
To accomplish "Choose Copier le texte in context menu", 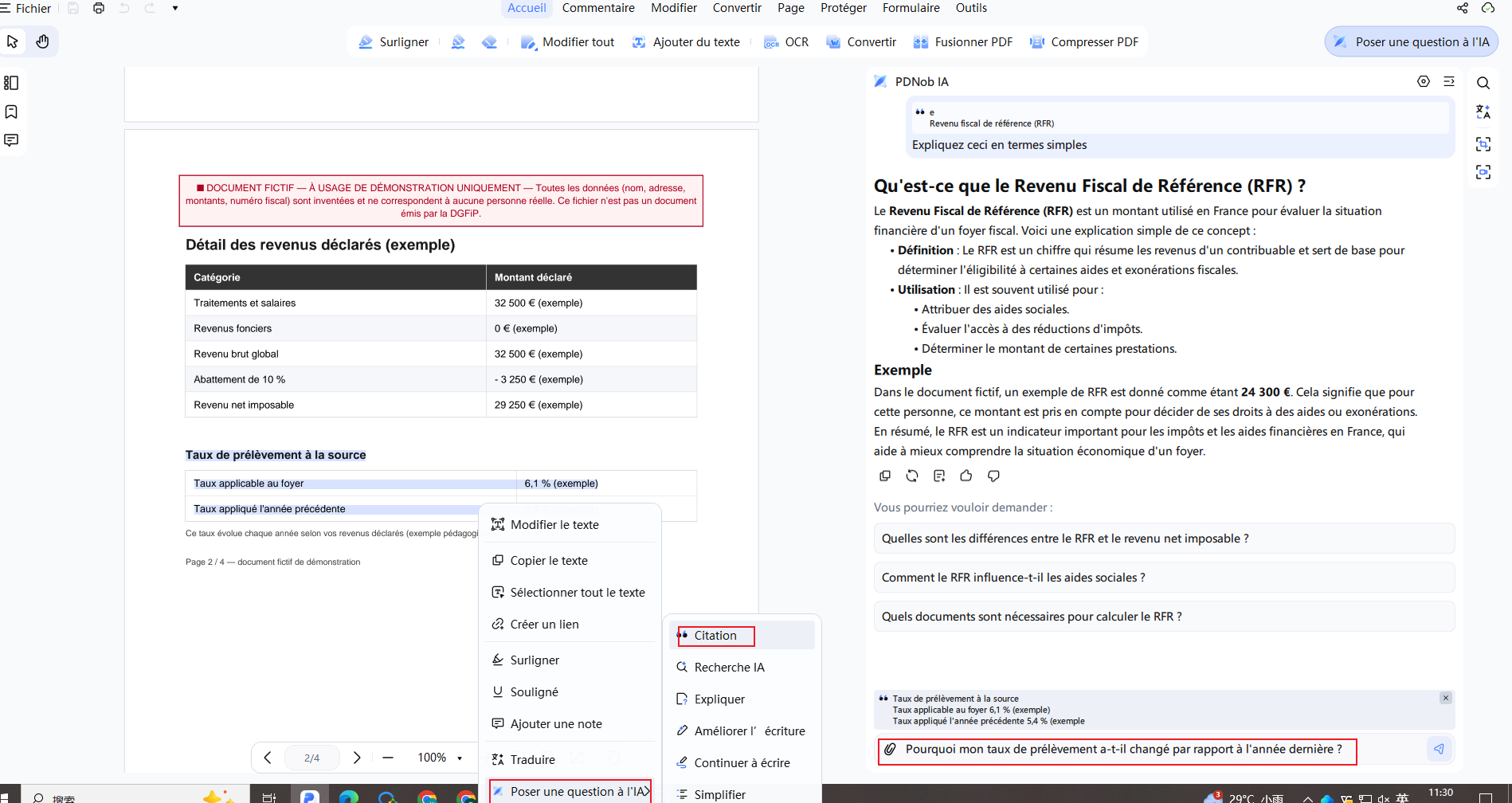I will (570, 561).
